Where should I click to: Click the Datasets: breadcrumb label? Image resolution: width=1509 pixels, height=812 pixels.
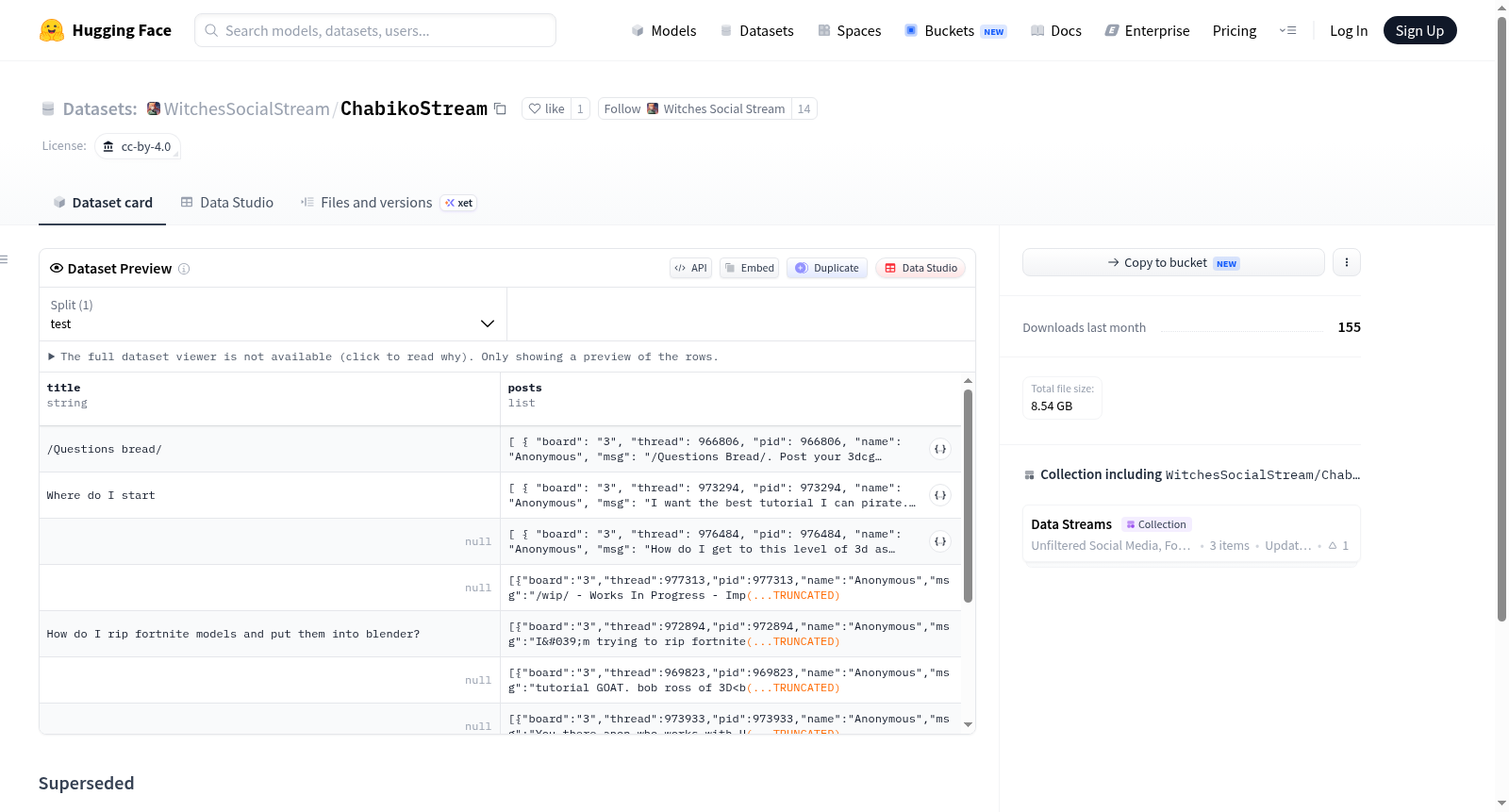point(100,109)
